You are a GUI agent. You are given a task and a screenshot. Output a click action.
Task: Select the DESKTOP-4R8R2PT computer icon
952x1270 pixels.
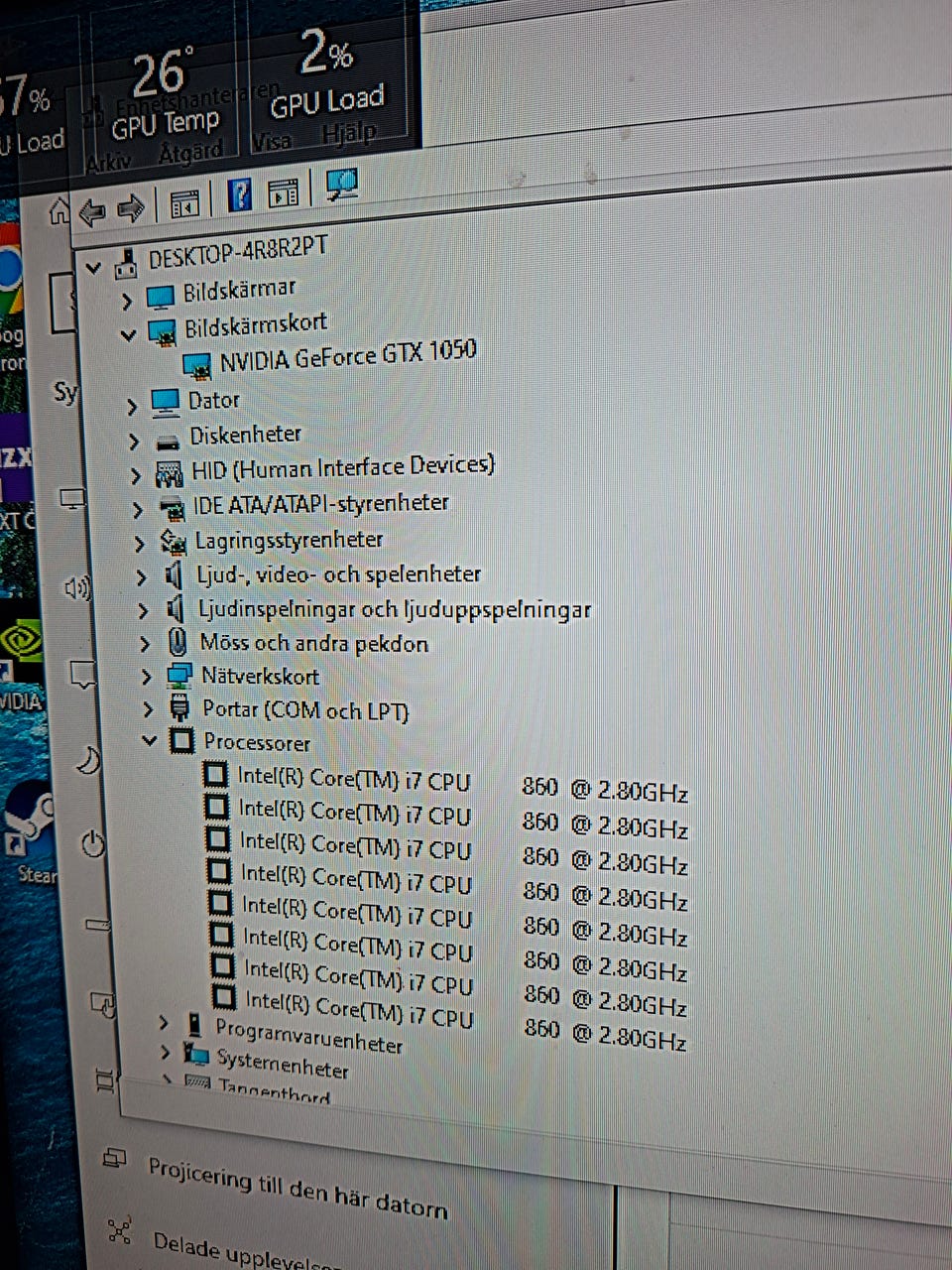coord(126,263)
